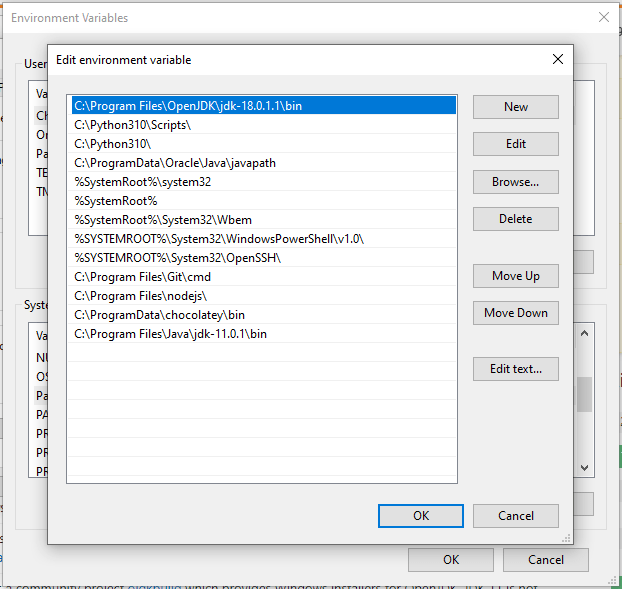The image size is (622, 589).
Task: Select the OpenJDK jdk-18.0.1.1\bin path
Action: click(x=264, y=106)
